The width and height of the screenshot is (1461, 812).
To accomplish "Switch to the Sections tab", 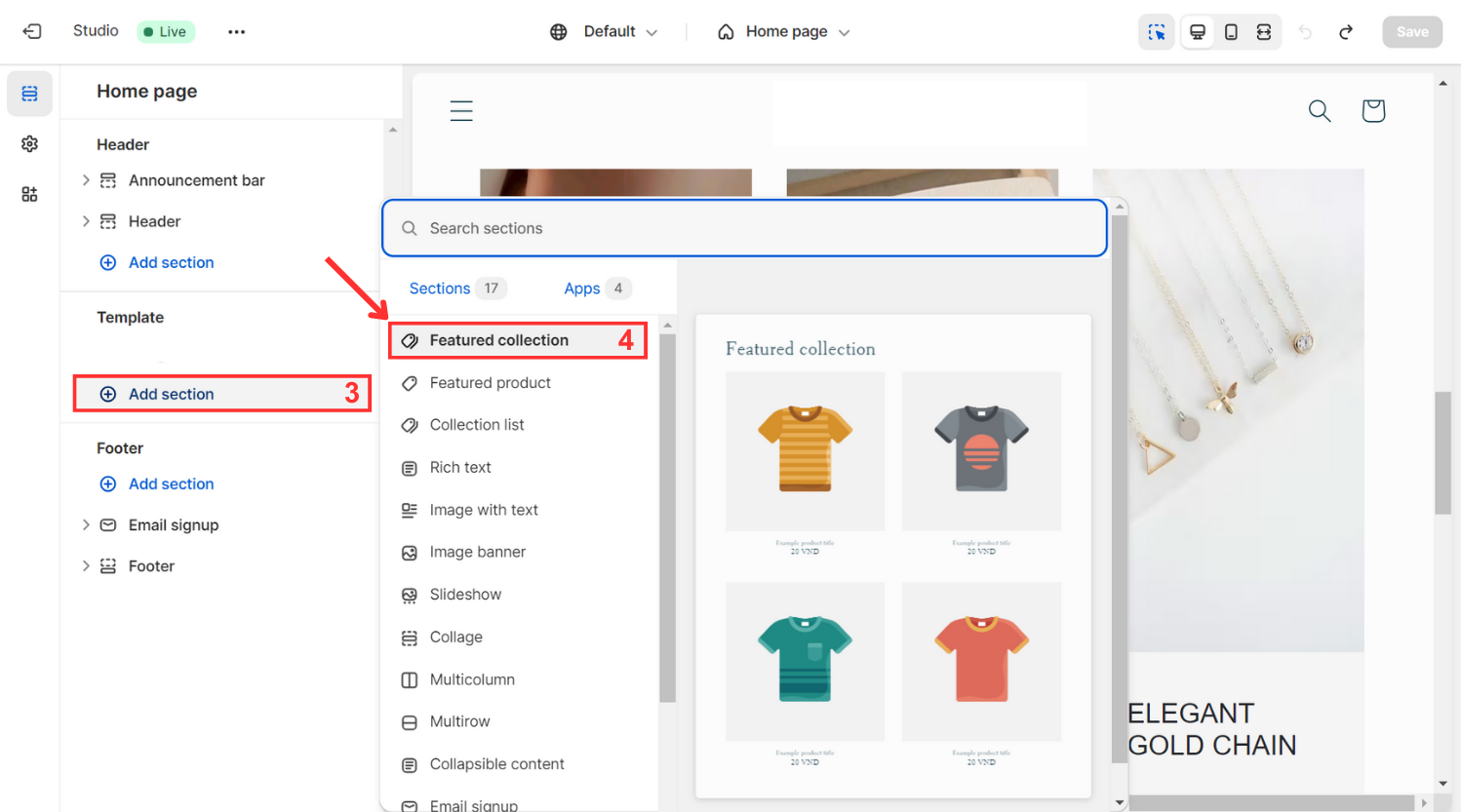I will click(456, 289).
